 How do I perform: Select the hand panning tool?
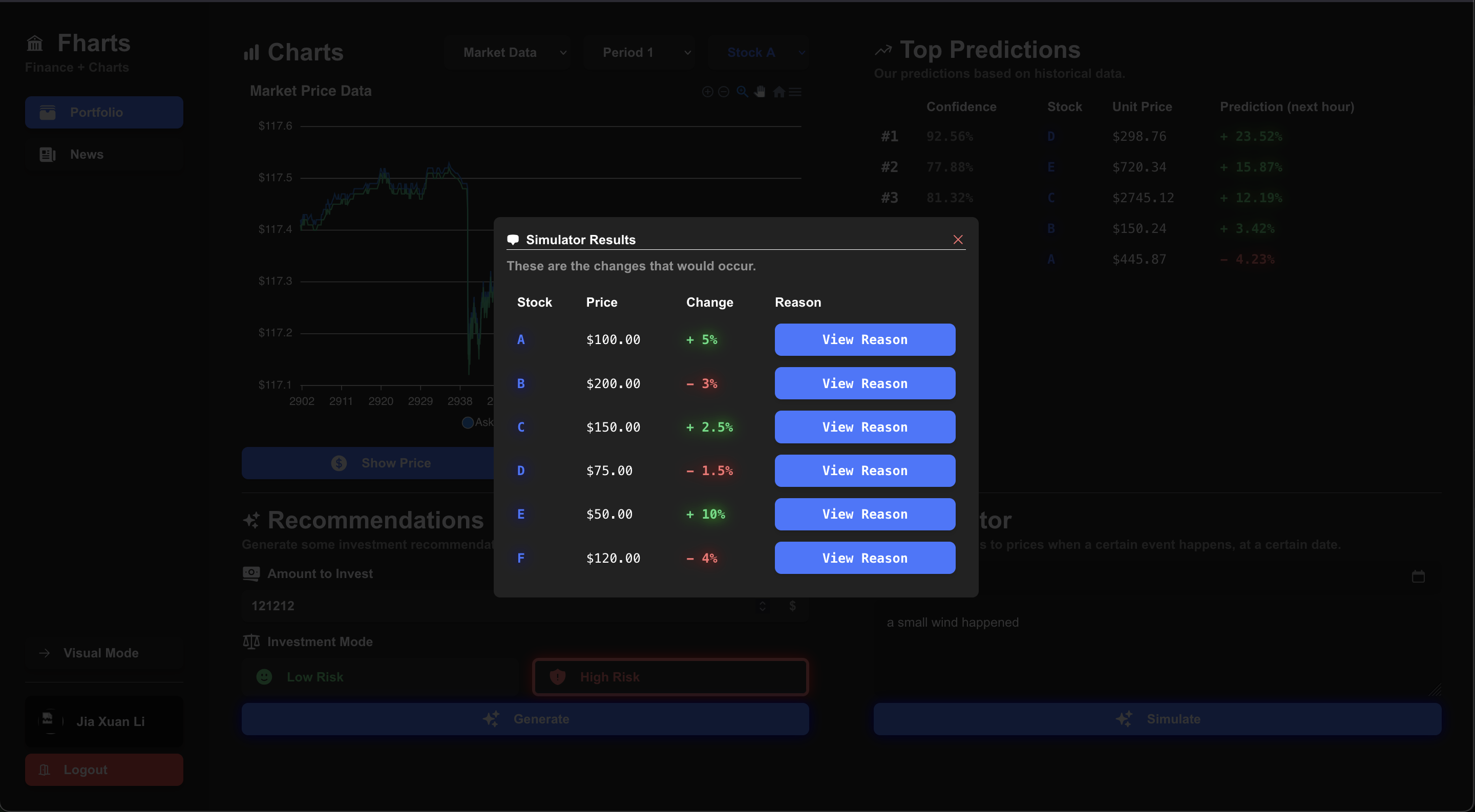click(x=760, y=92)
